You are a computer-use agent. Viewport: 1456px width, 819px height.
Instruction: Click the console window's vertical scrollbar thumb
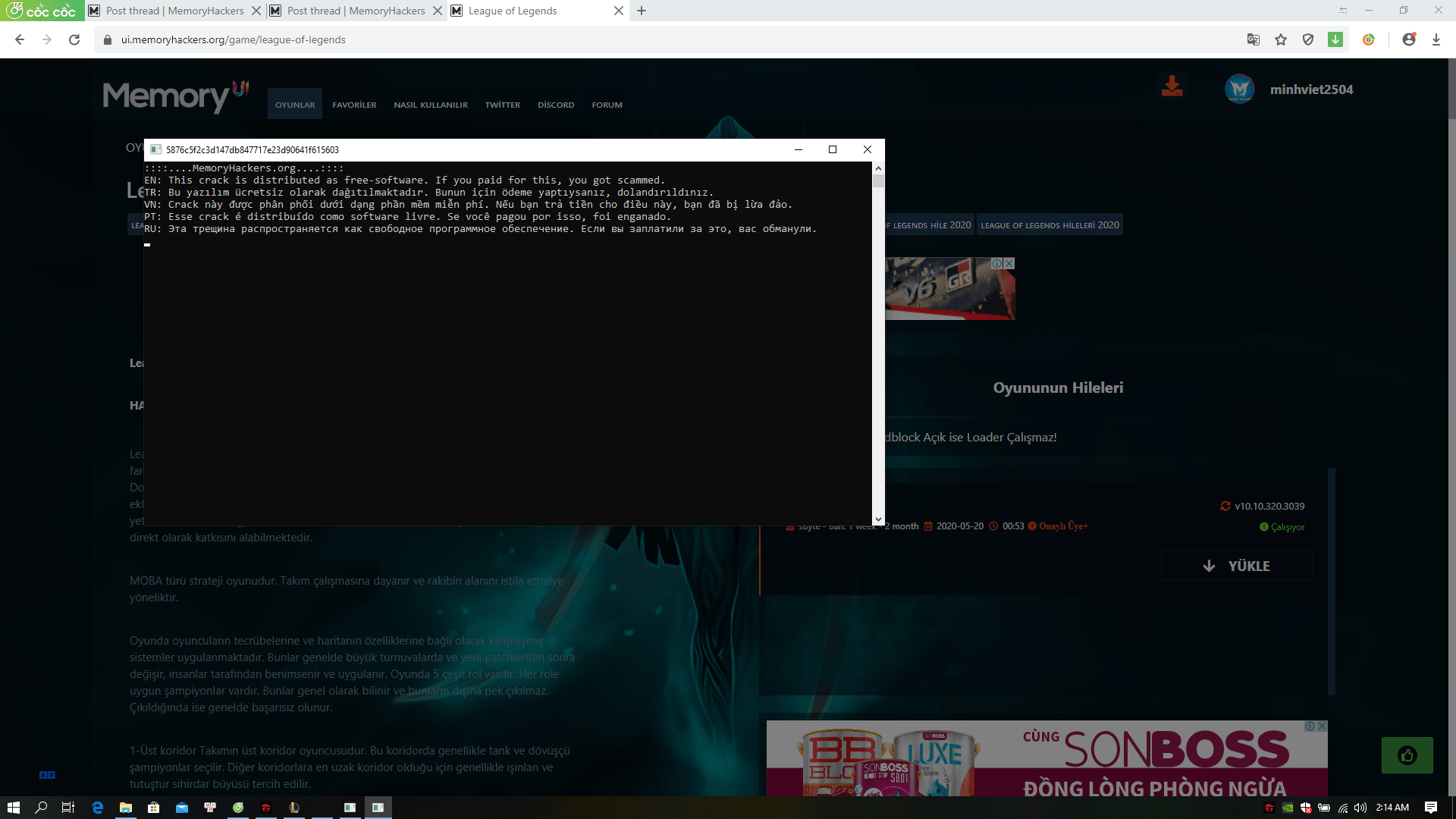878,180
